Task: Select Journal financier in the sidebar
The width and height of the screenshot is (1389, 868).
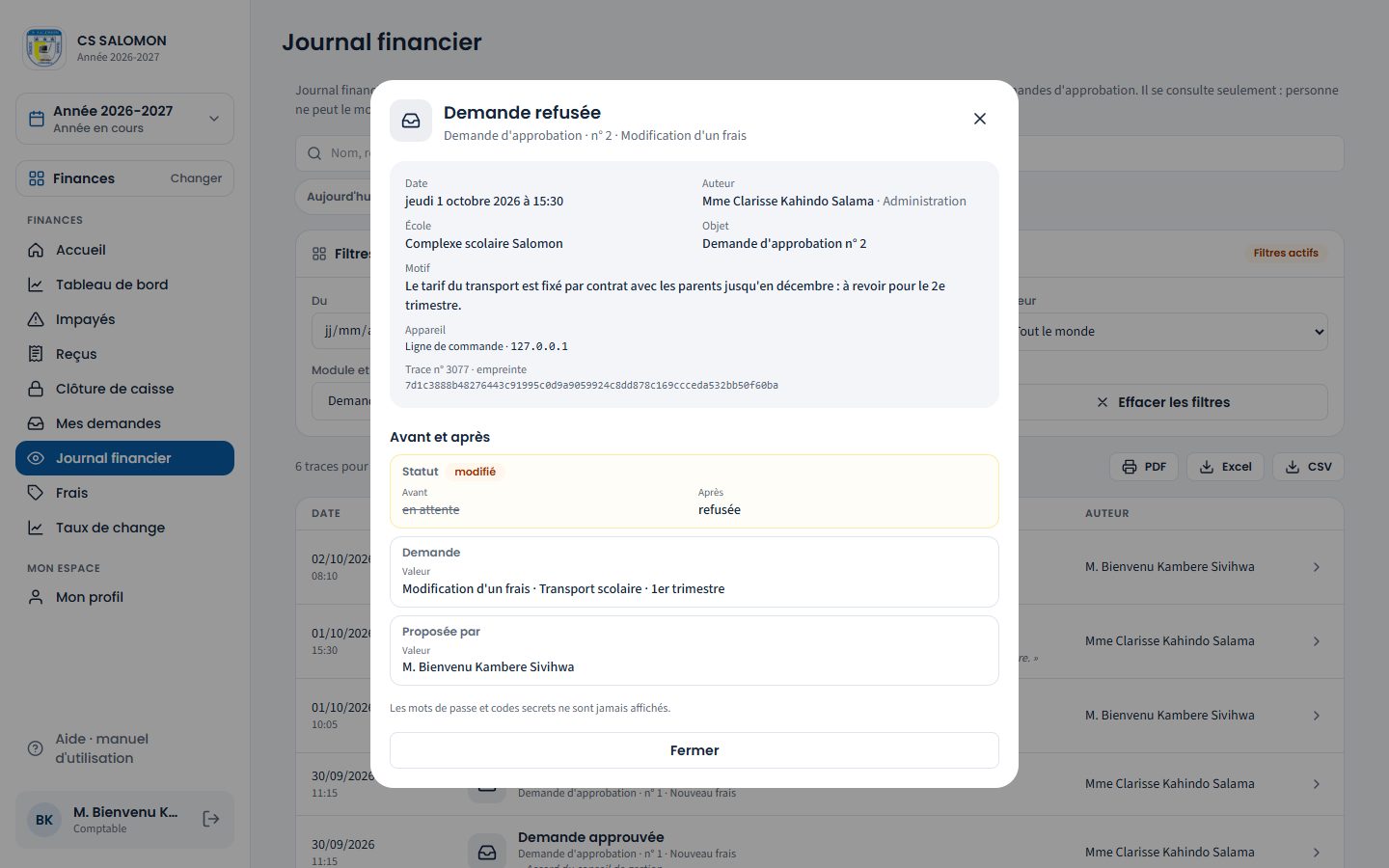Action: (x=124, y=458)
